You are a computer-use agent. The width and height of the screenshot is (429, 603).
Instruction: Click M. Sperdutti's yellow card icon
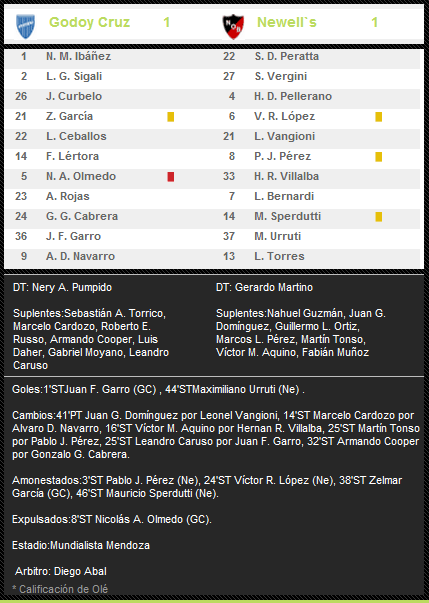[379, 217]
